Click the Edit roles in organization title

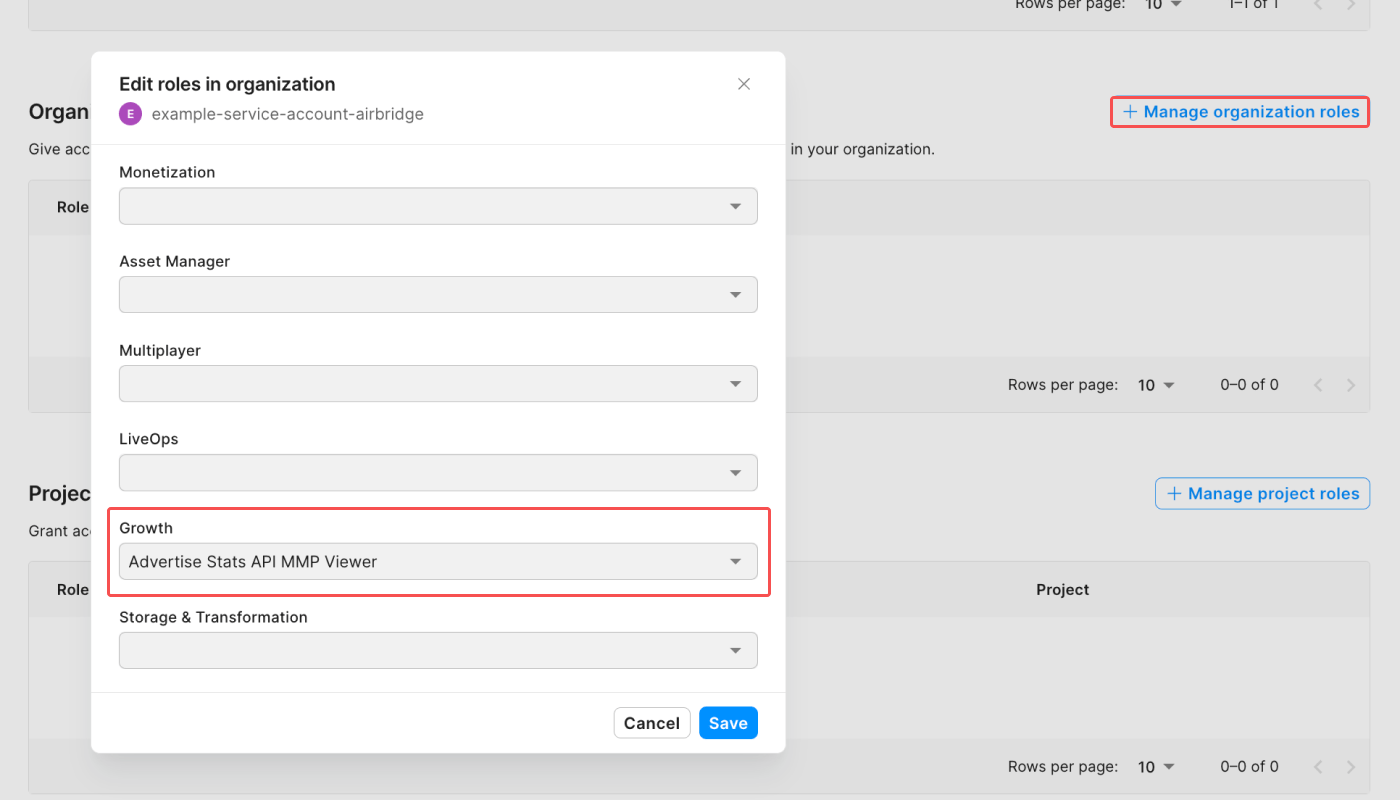pos(227,84)
